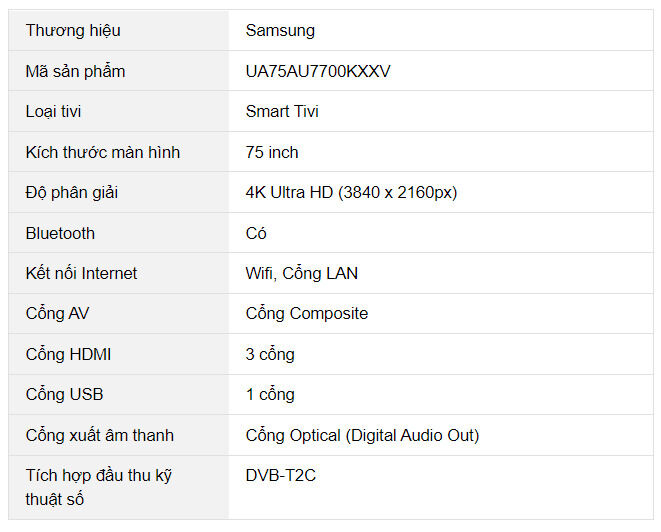The image size is (661, 532).
Task: Select the Wifi, Cổng LAN value
Action: (301, 273)
